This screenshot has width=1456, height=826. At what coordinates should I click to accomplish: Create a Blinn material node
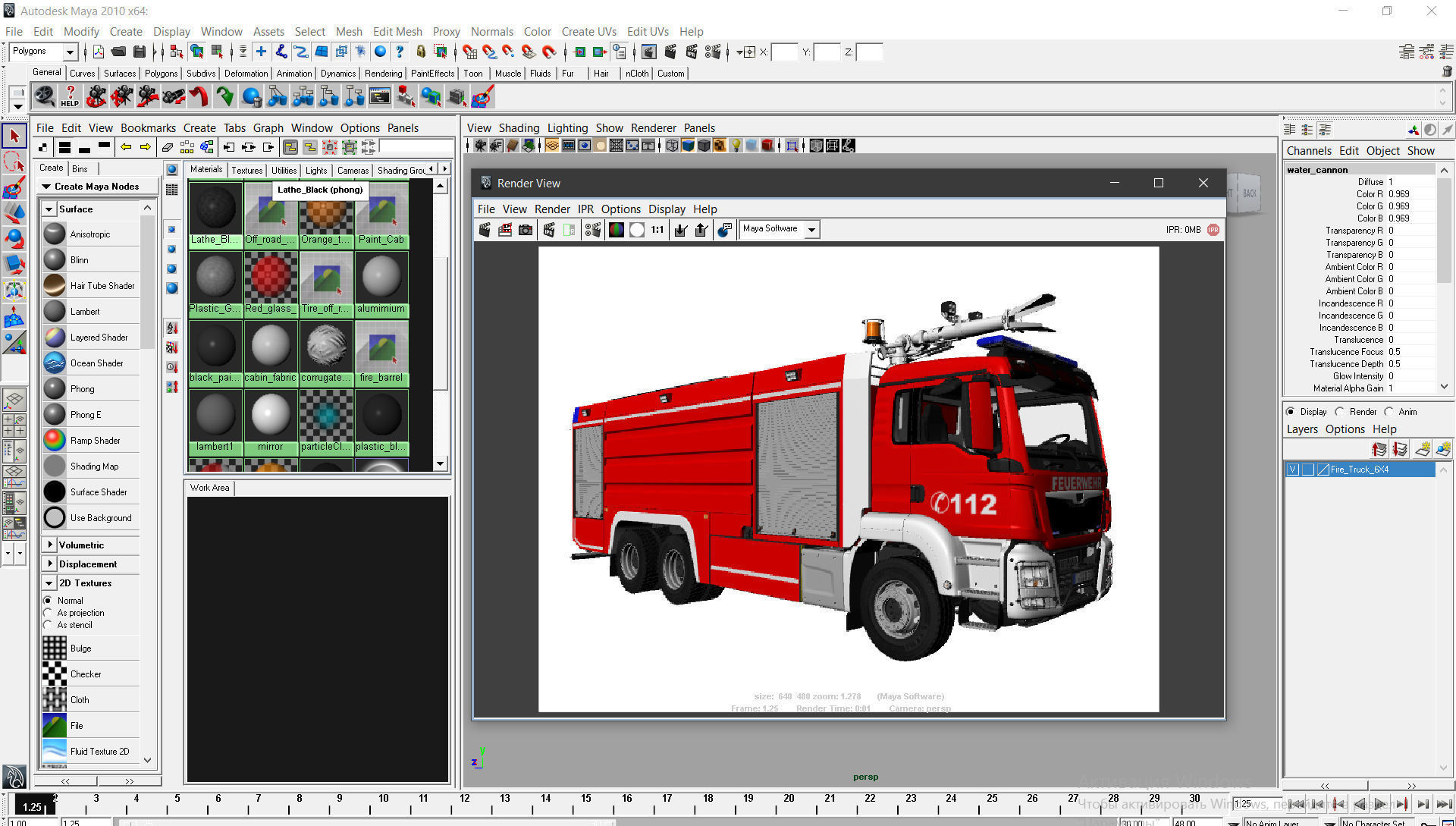(x=92, y=260)
